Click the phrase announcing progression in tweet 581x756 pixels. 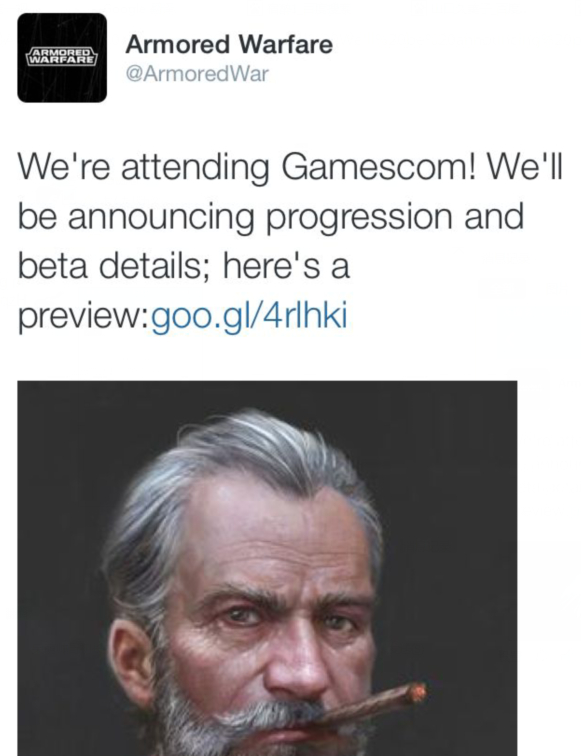[x=260, y=218]
